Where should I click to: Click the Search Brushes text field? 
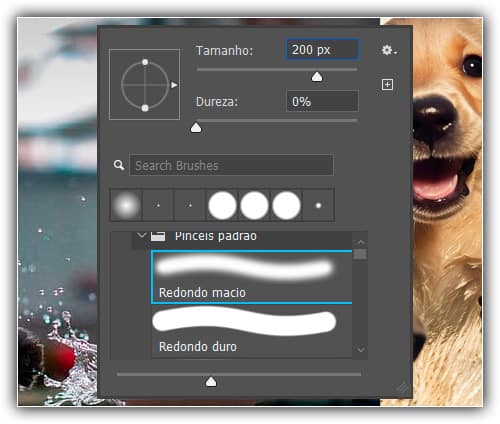[x=231, y=165]
